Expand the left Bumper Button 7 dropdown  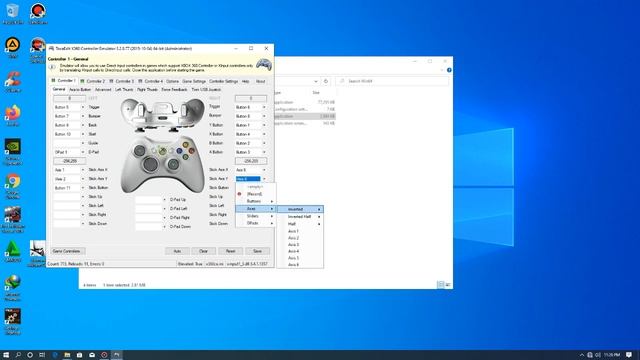point(83,116)
